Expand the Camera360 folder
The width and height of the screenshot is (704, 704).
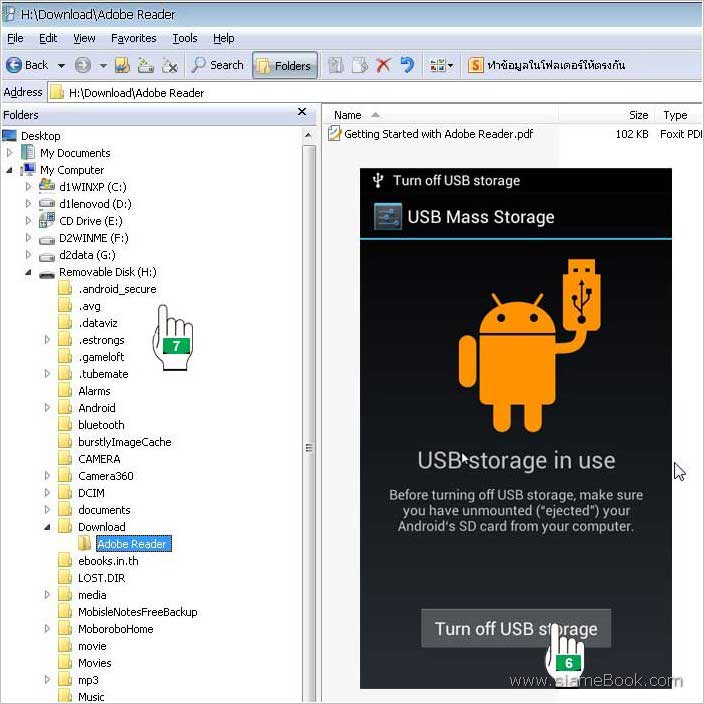tap(47, 476)
